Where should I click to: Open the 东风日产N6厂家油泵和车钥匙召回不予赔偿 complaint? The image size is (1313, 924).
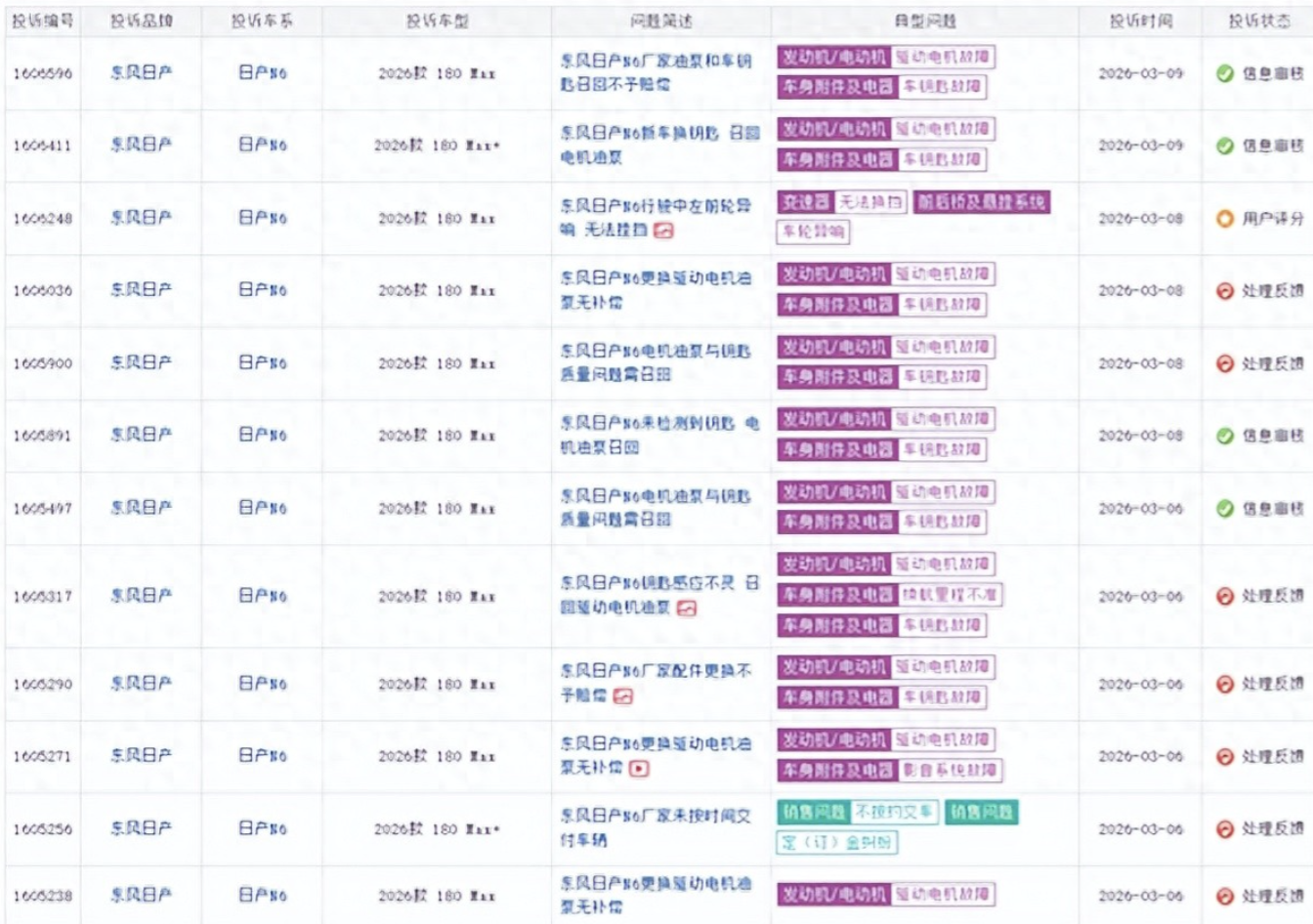click(656, 72)
